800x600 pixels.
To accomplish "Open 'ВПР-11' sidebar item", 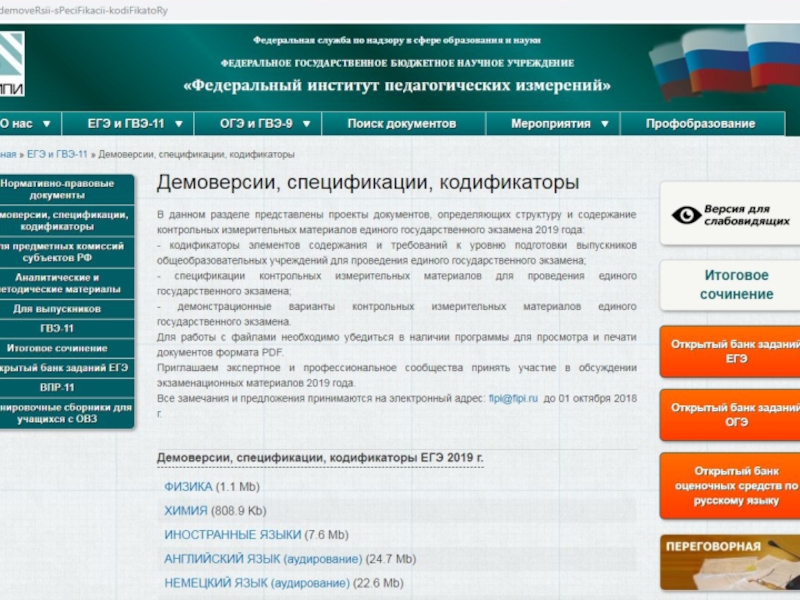I will (66, 388).
